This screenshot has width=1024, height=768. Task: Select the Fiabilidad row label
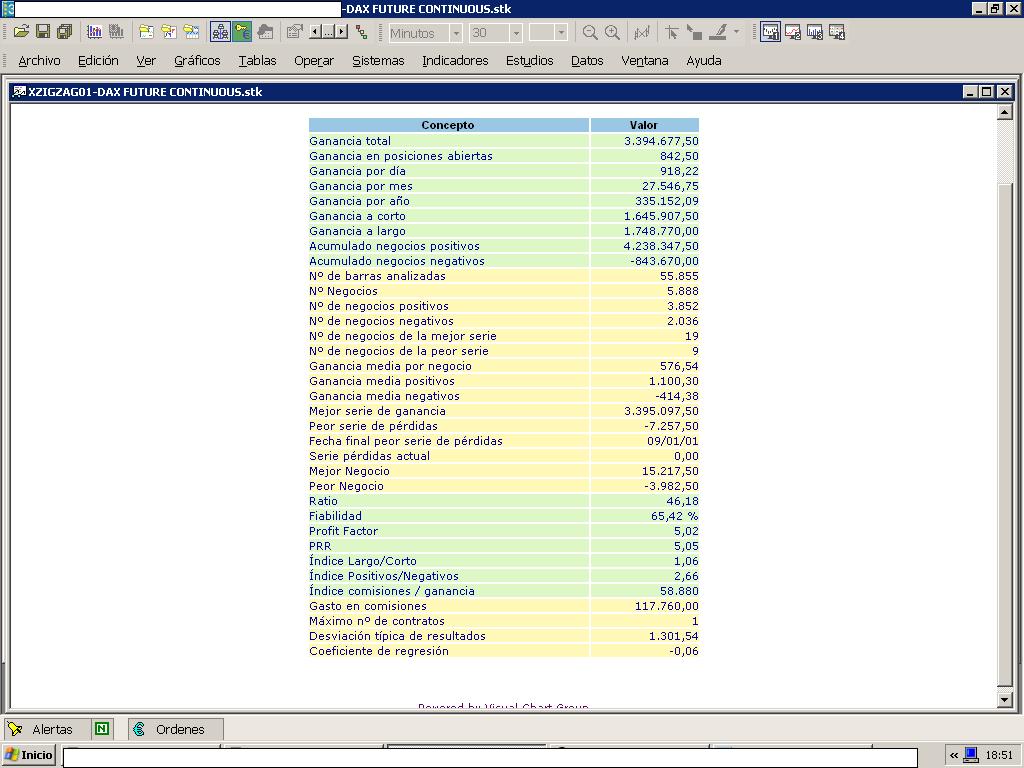point(335,516)
